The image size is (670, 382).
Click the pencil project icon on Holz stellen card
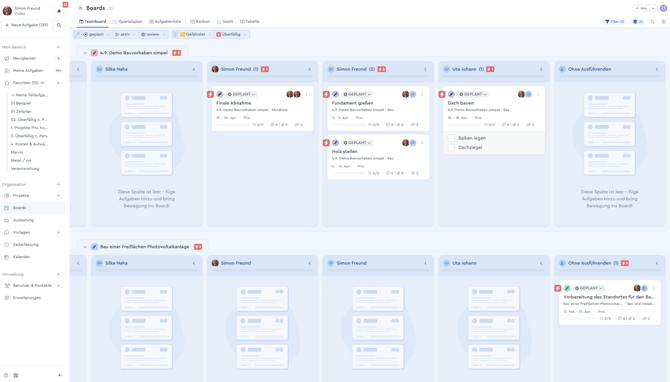[x=335, y=143]
